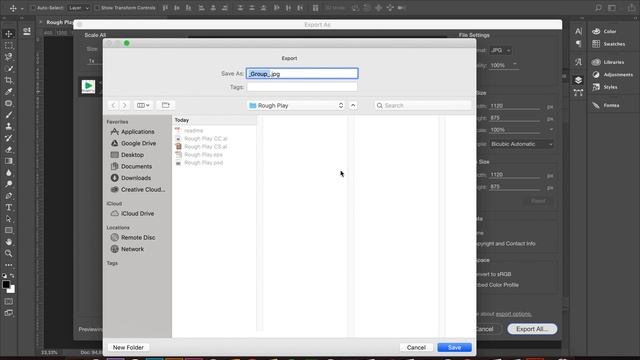
Task: Change the file browser view mode dropdown
Action: (143, 105)
